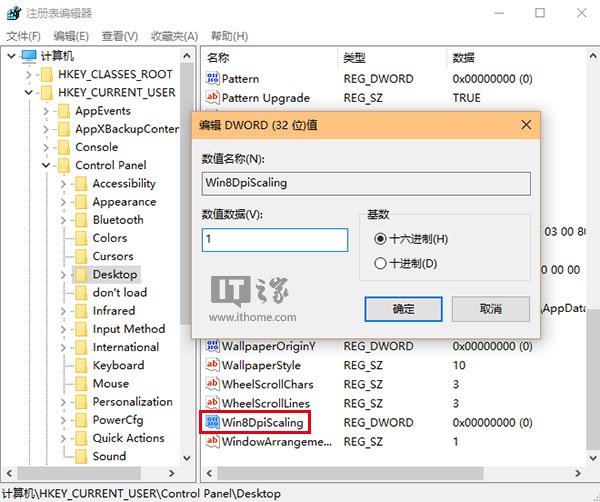Collapse the Control Panel node
Viewport: 600px width, 502px height.
point(46,165)
